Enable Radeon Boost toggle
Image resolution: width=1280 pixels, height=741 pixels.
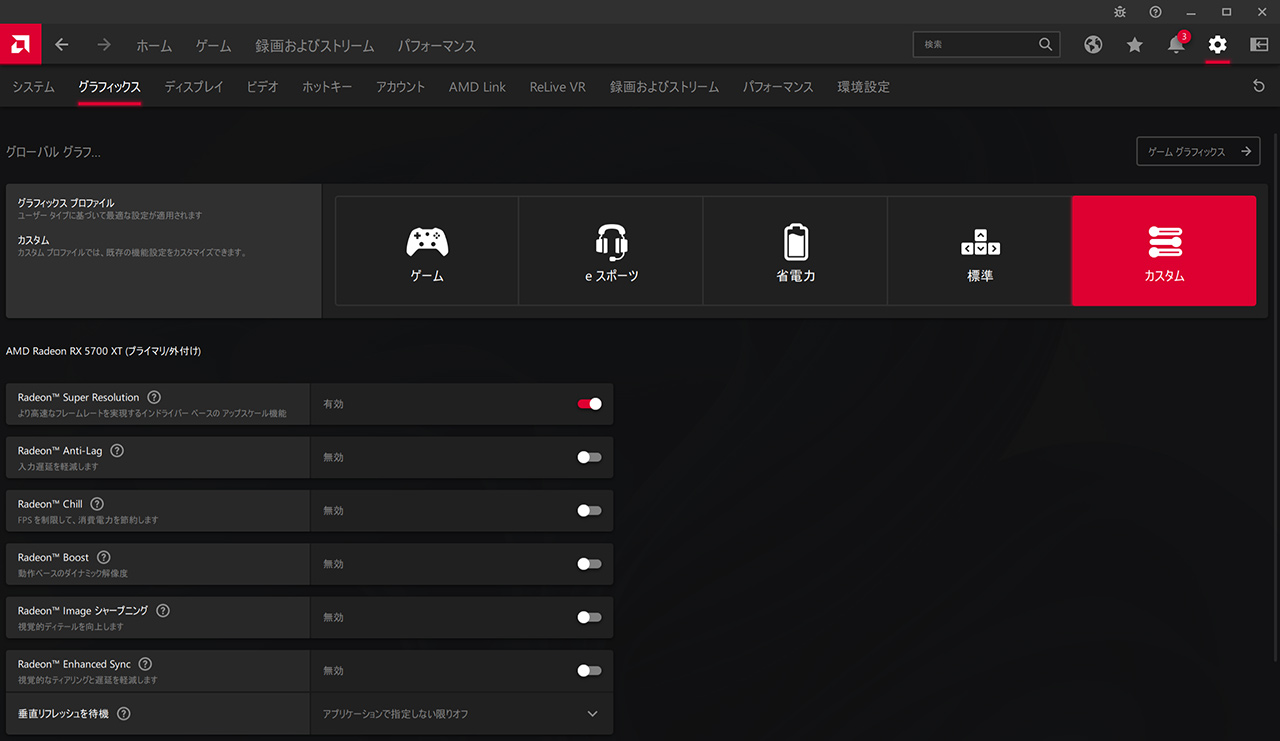pyautogui.click(x=590, y=564)
